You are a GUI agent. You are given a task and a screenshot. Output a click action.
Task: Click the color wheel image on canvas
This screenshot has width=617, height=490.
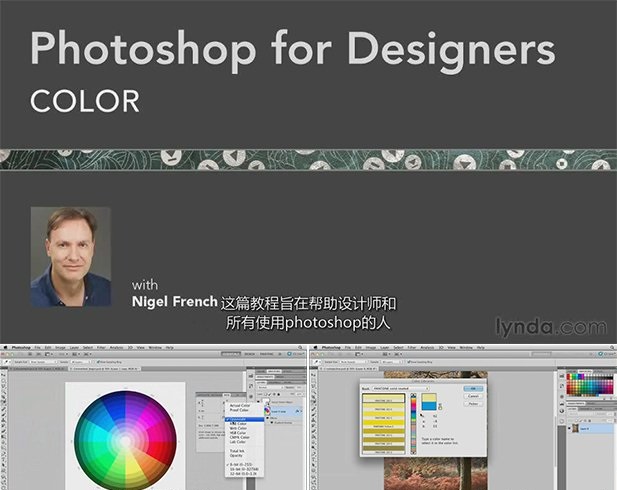point(126,440)
